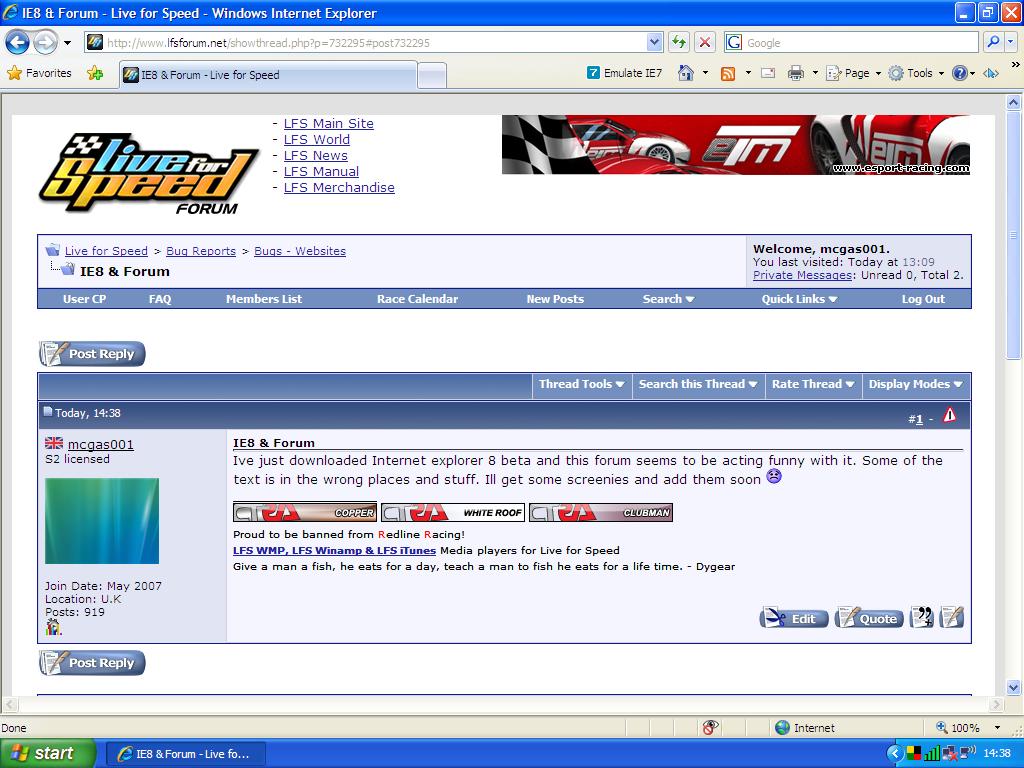Viewport: 1024px width, 768px height.
Task: Click the CTRA Clubman badge
Action: 601,512
